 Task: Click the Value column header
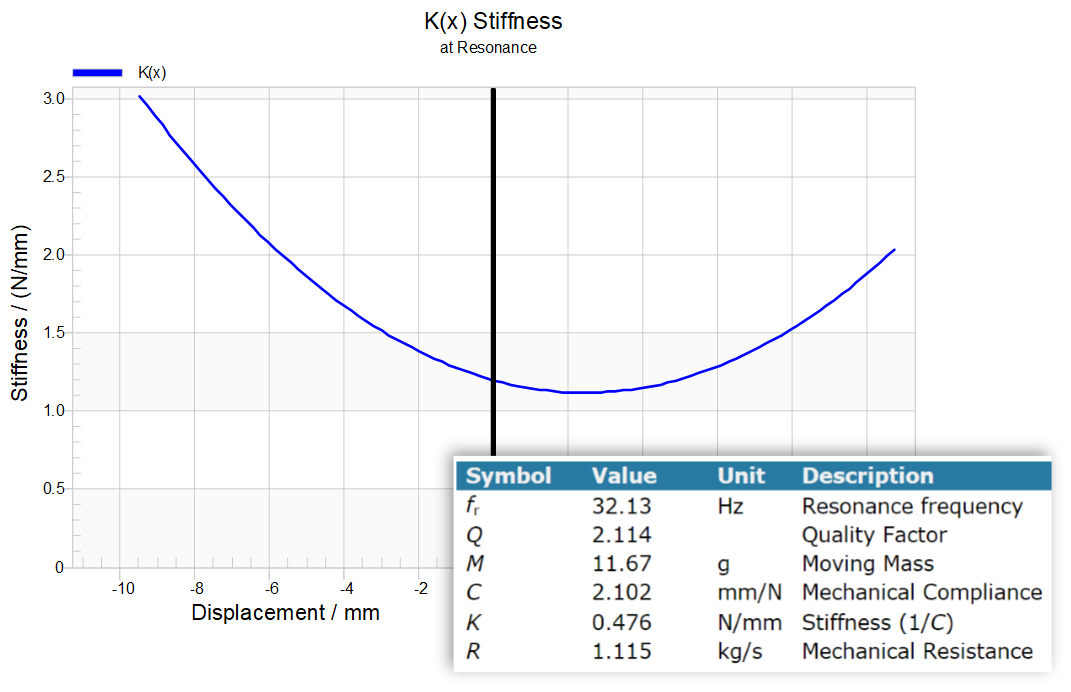(624, 476)
